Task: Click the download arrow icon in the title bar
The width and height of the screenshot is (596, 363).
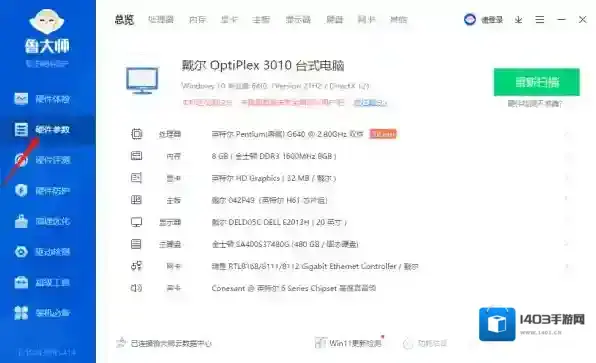Action: (518, 20)
